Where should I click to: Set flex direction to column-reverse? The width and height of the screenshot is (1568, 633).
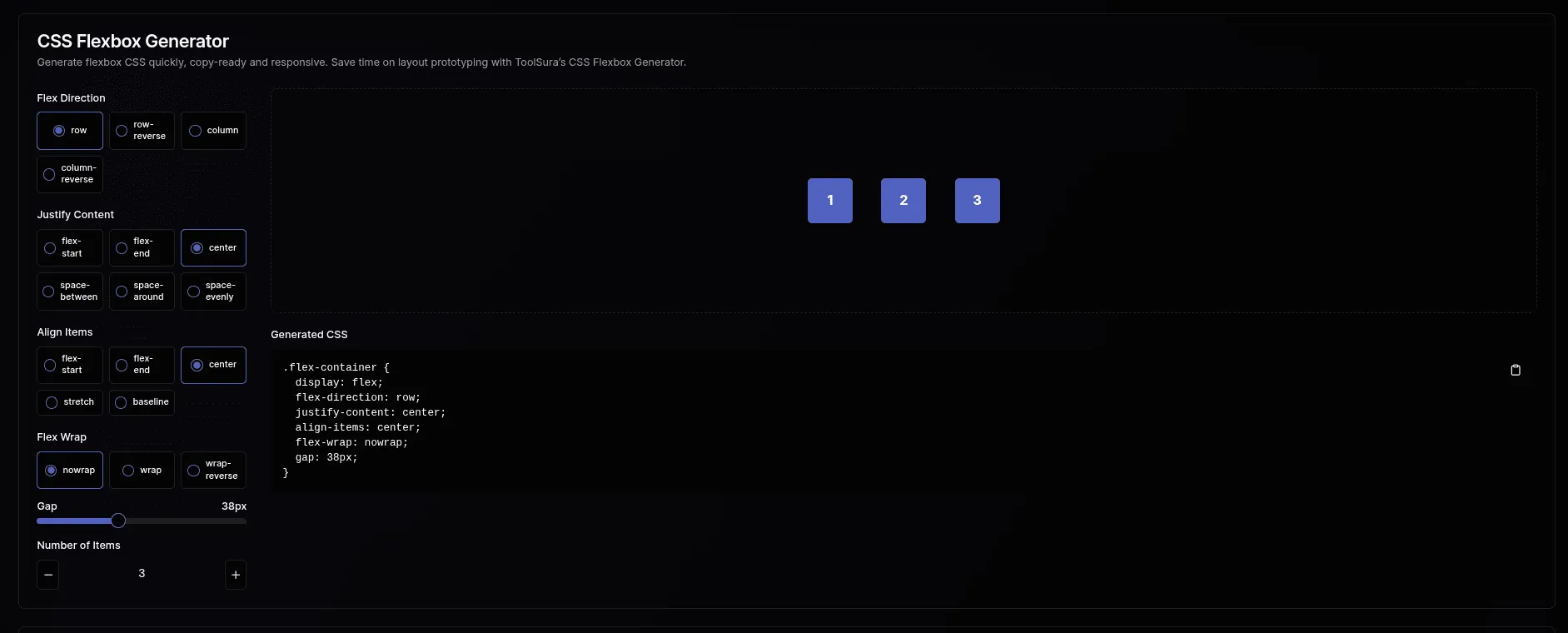tap(70, 174)
